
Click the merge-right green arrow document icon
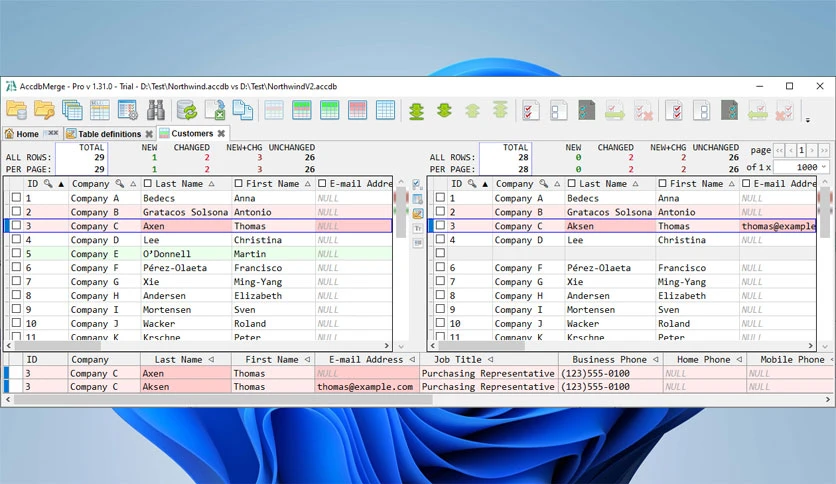pyautogui.click(x=614, y=110)
